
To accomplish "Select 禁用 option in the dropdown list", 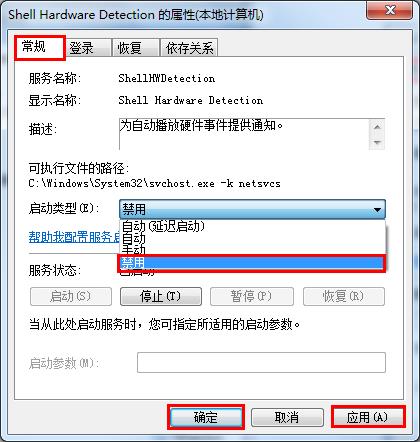I will (252, 263).
